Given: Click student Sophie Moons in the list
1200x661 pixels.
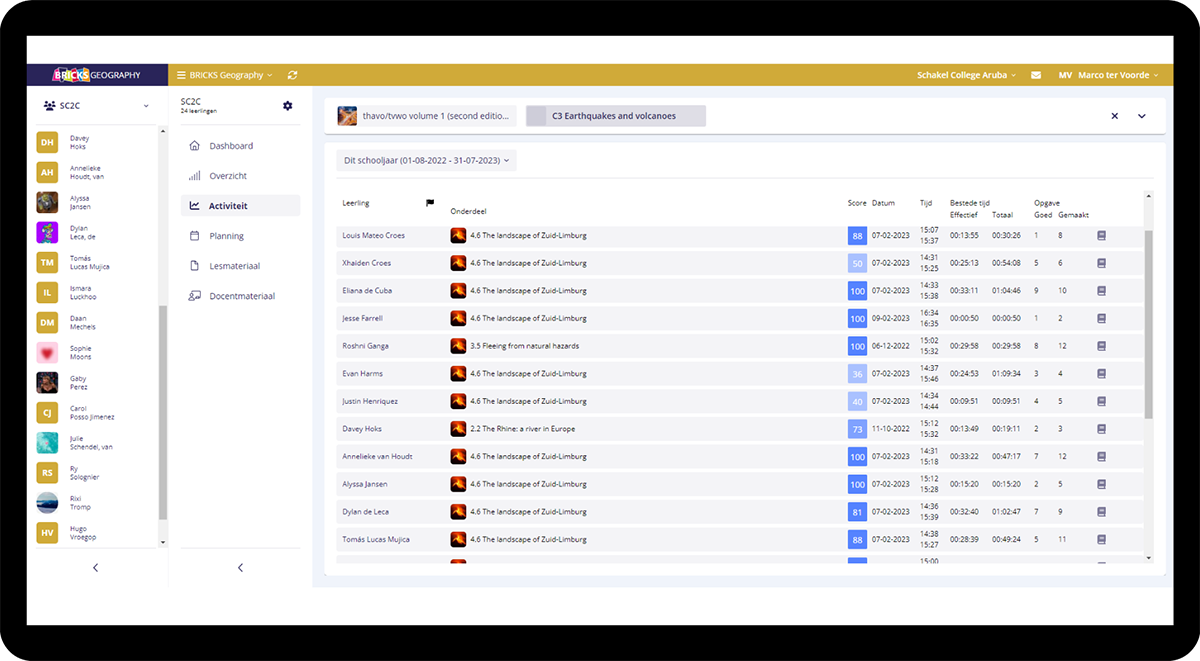Looking at the screenshot, I should (x=80, y=353).
